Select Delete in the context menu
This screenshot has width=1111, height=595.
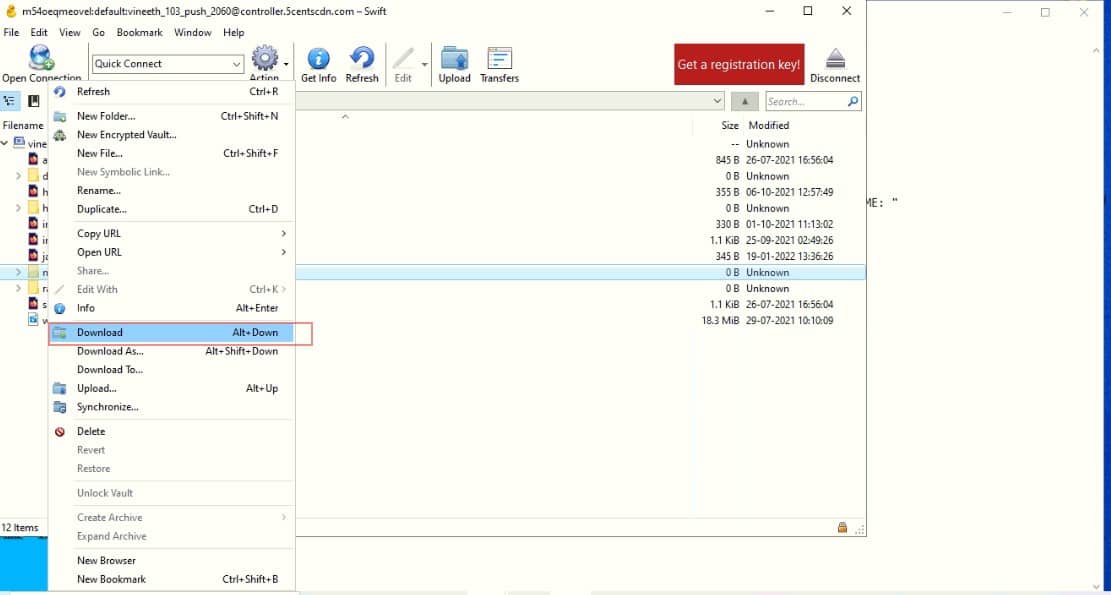(x=171, y=431)
